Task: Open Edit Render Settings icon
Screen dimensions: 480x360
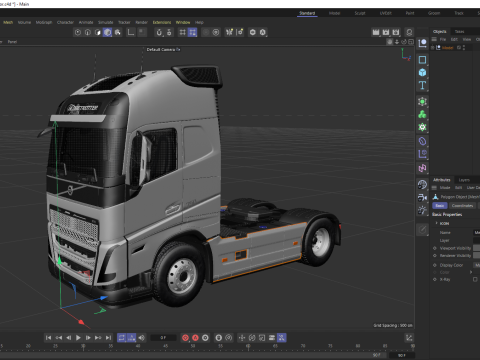Action: [396, 32]
